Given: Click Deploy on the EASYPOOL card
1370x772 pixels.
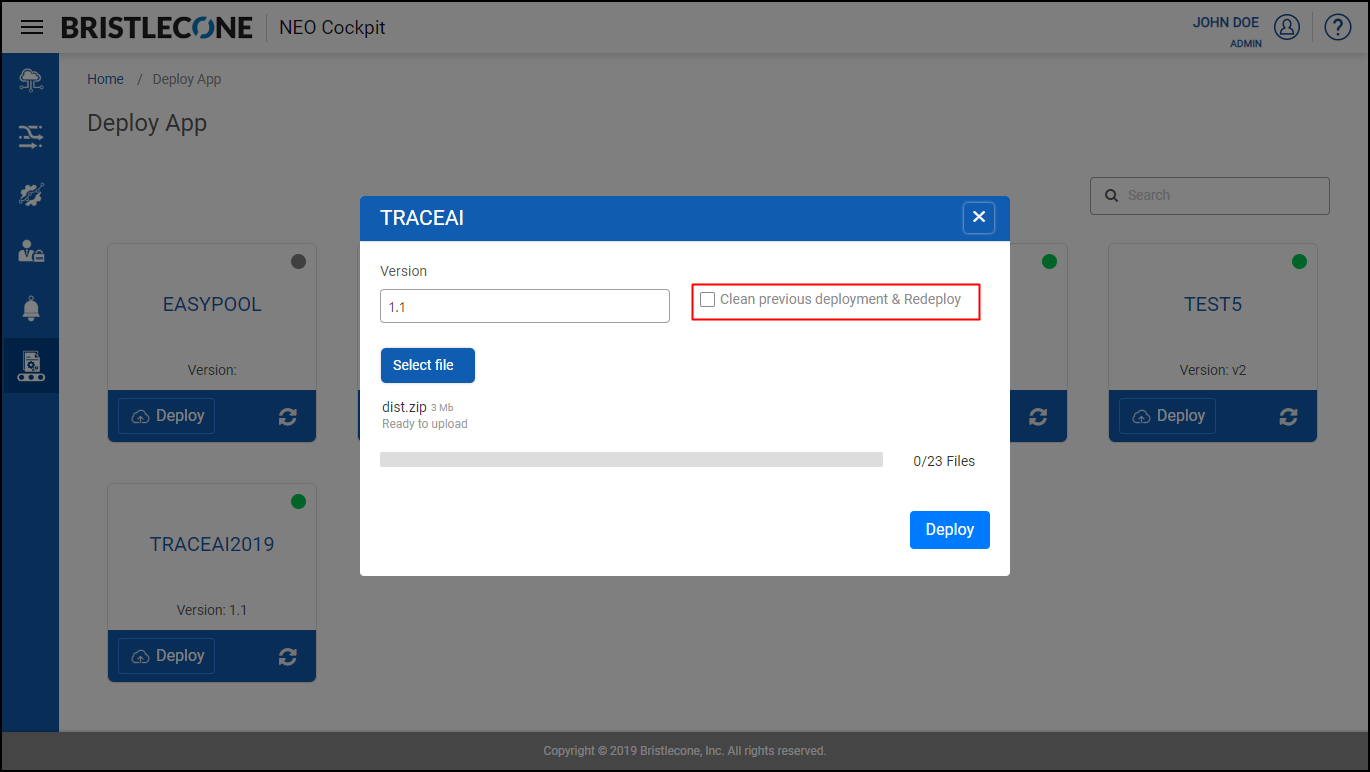Looking at the screenshot, I should coord(167,416).
